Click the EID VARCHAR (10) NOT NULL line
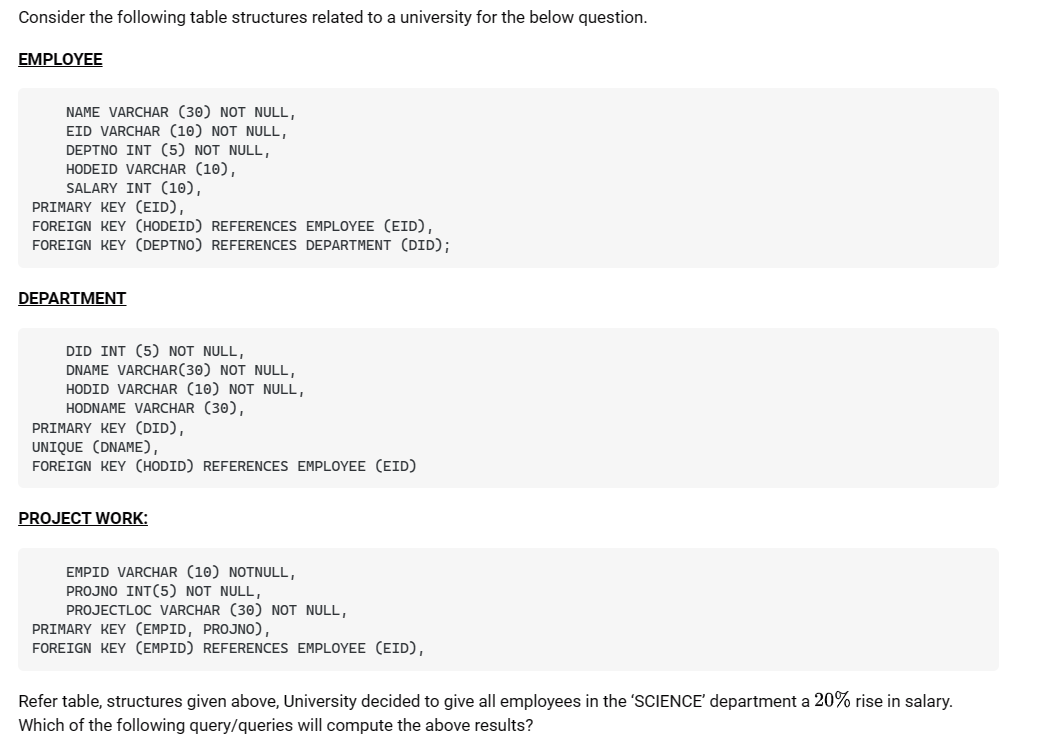 click(176, 131)
